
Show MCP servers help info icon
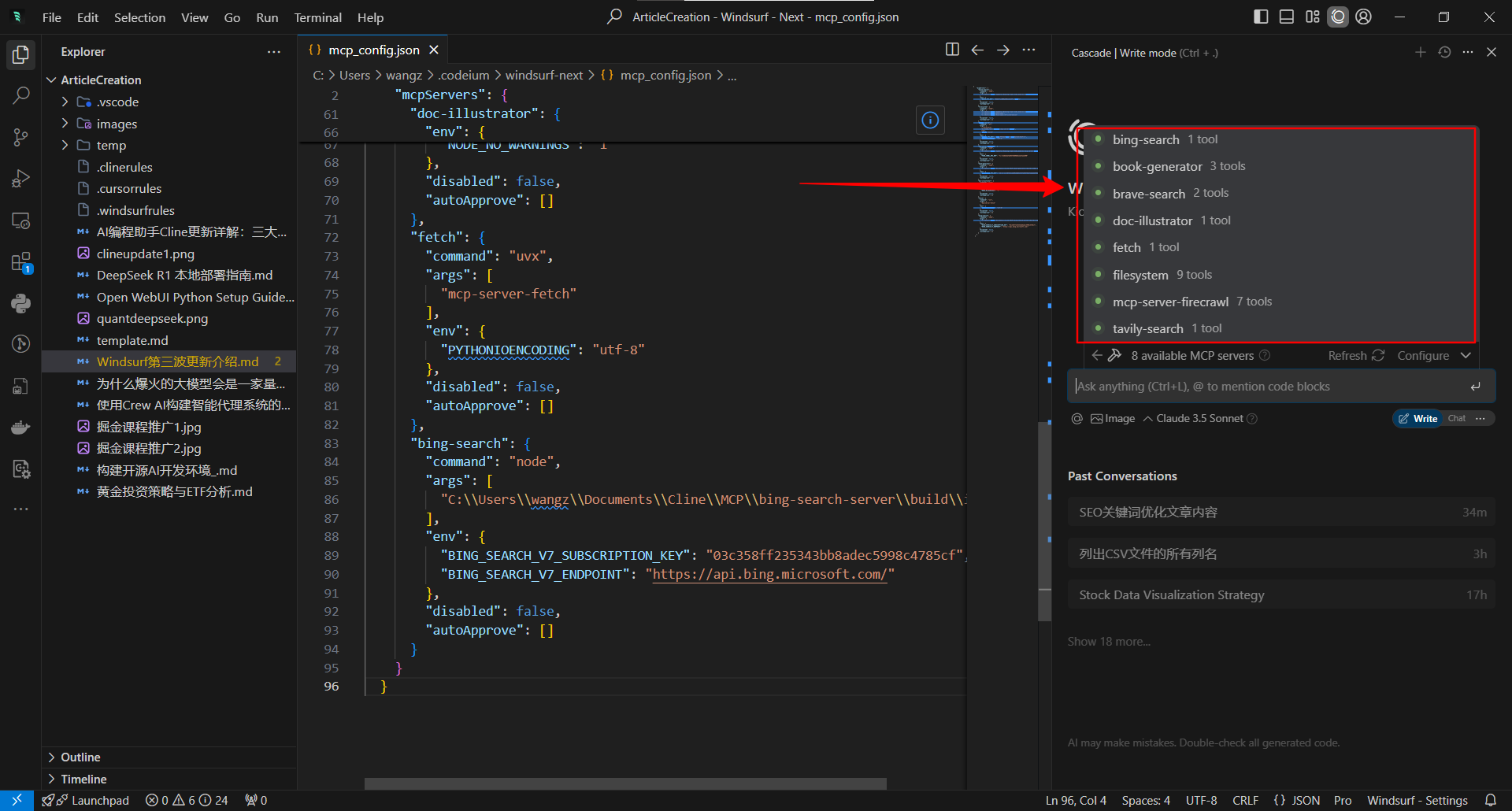[x=1265, y=355]
